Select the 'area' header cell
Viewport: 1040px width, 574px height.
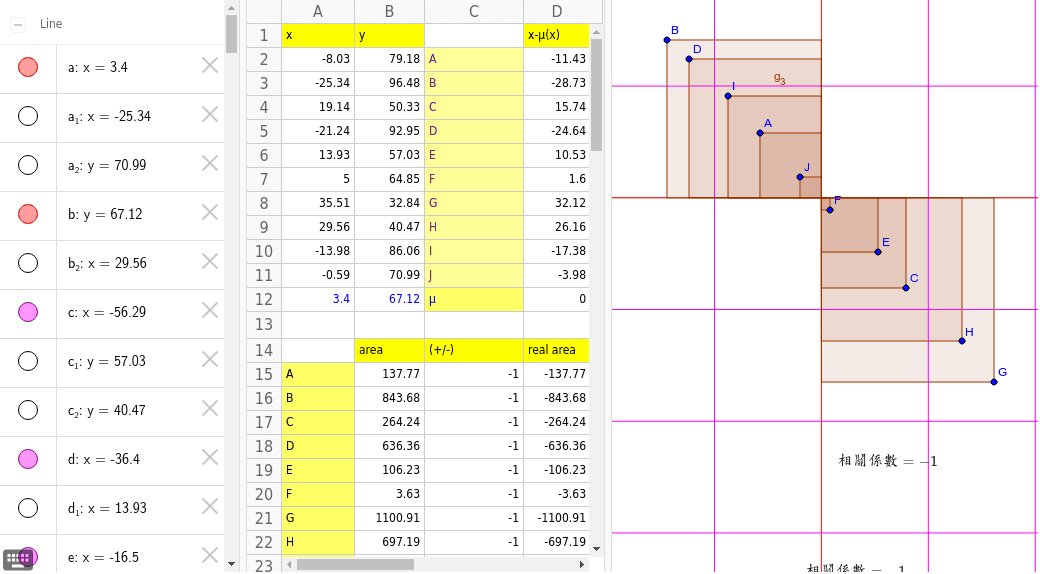point(389,350)
